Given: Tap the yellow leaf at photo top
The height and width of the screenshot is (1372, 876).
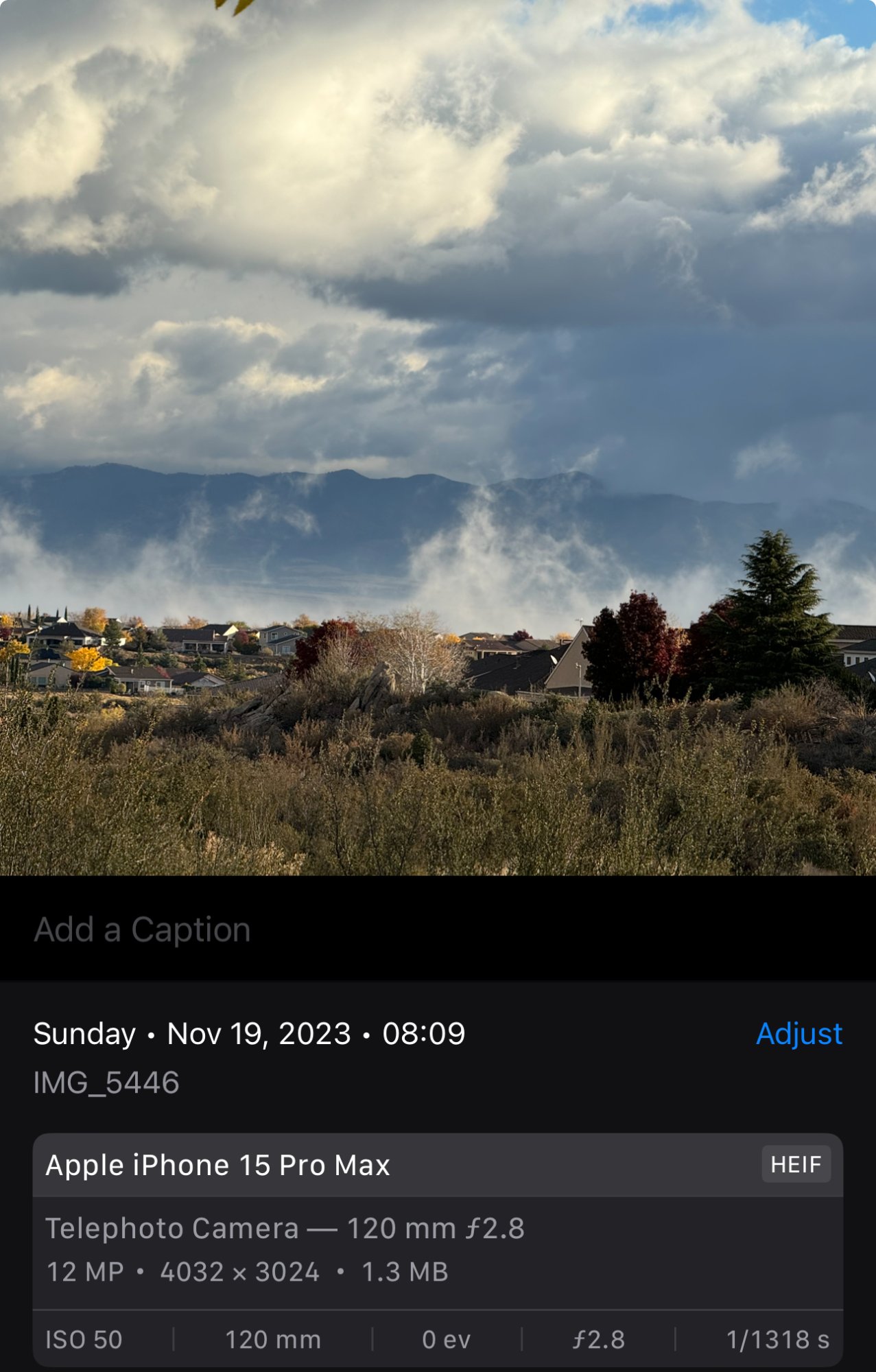Looking at the screenshot, I should 235,5.
